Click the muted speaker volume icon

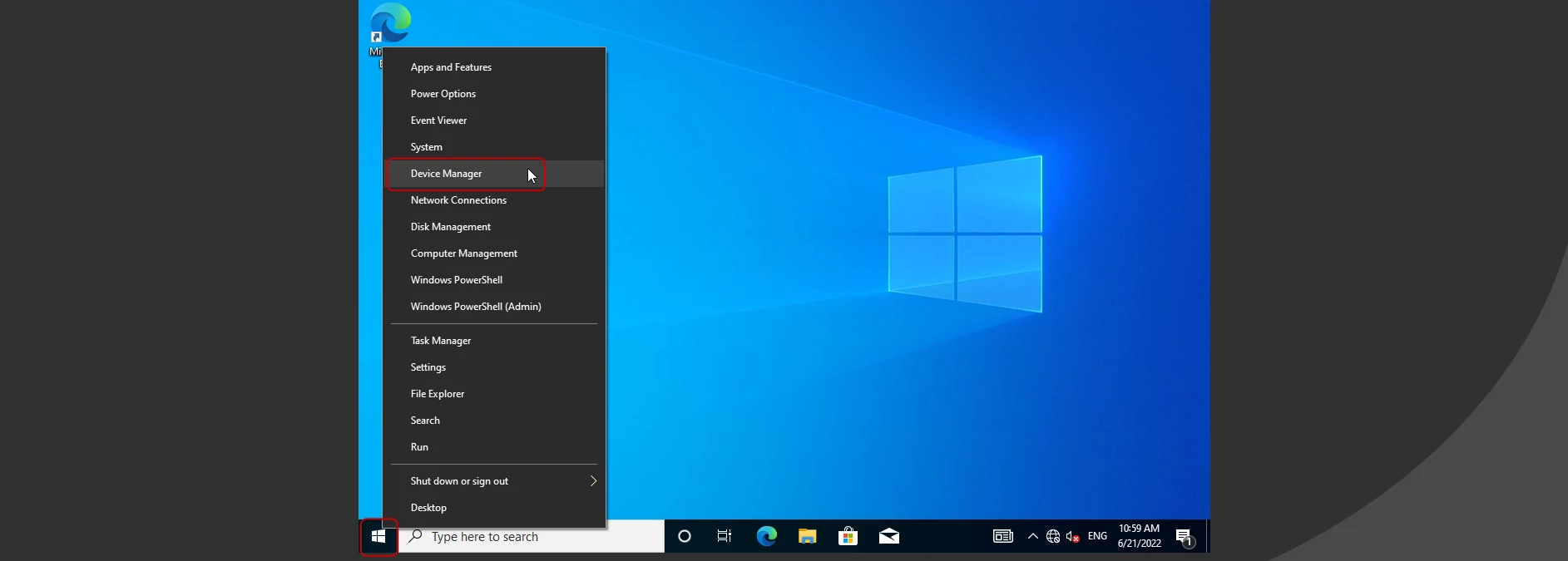[x=1073, y=537]
